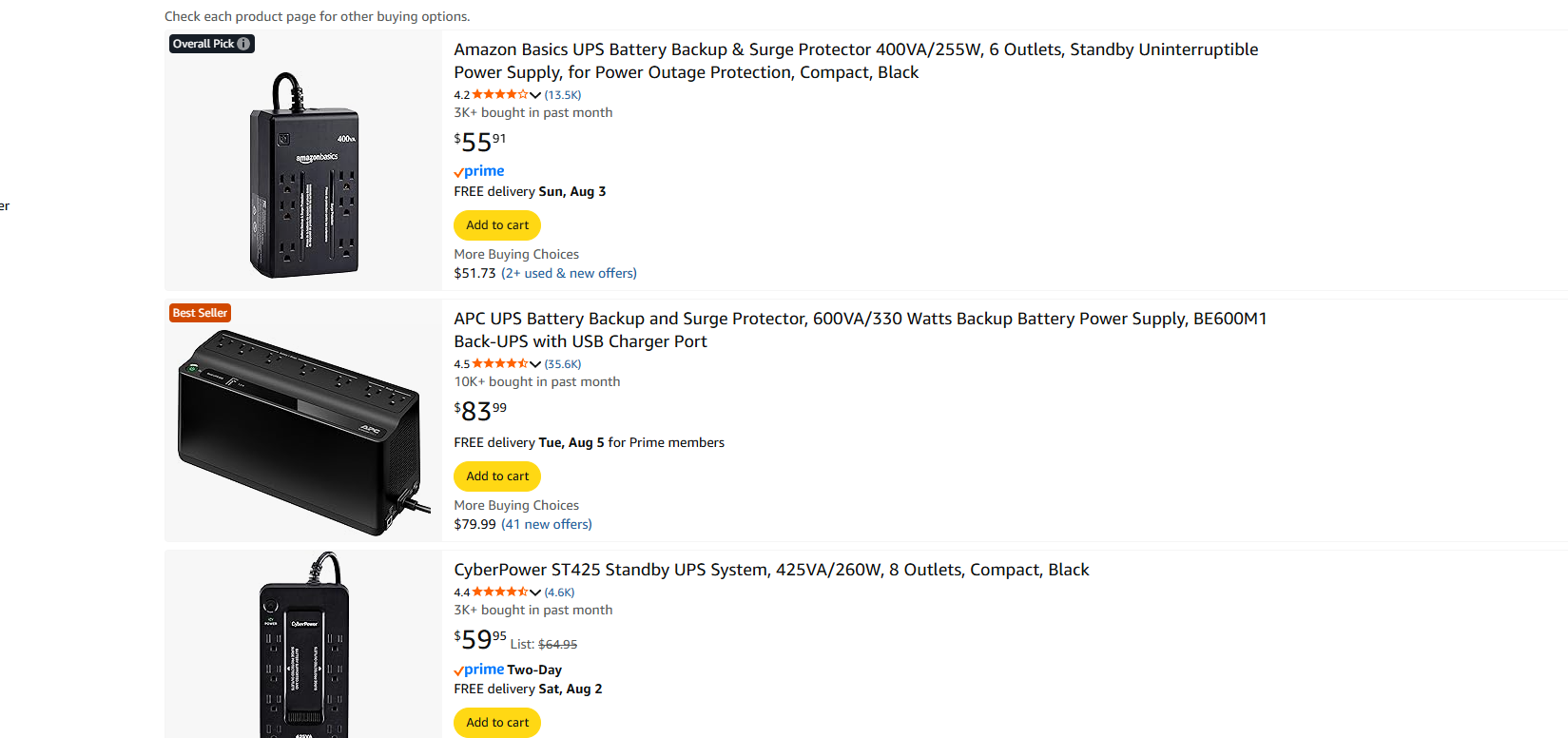This screenshot has width=1568, height=738.
Task: Click the prime Two-Day logo
Action: point(508,670)
